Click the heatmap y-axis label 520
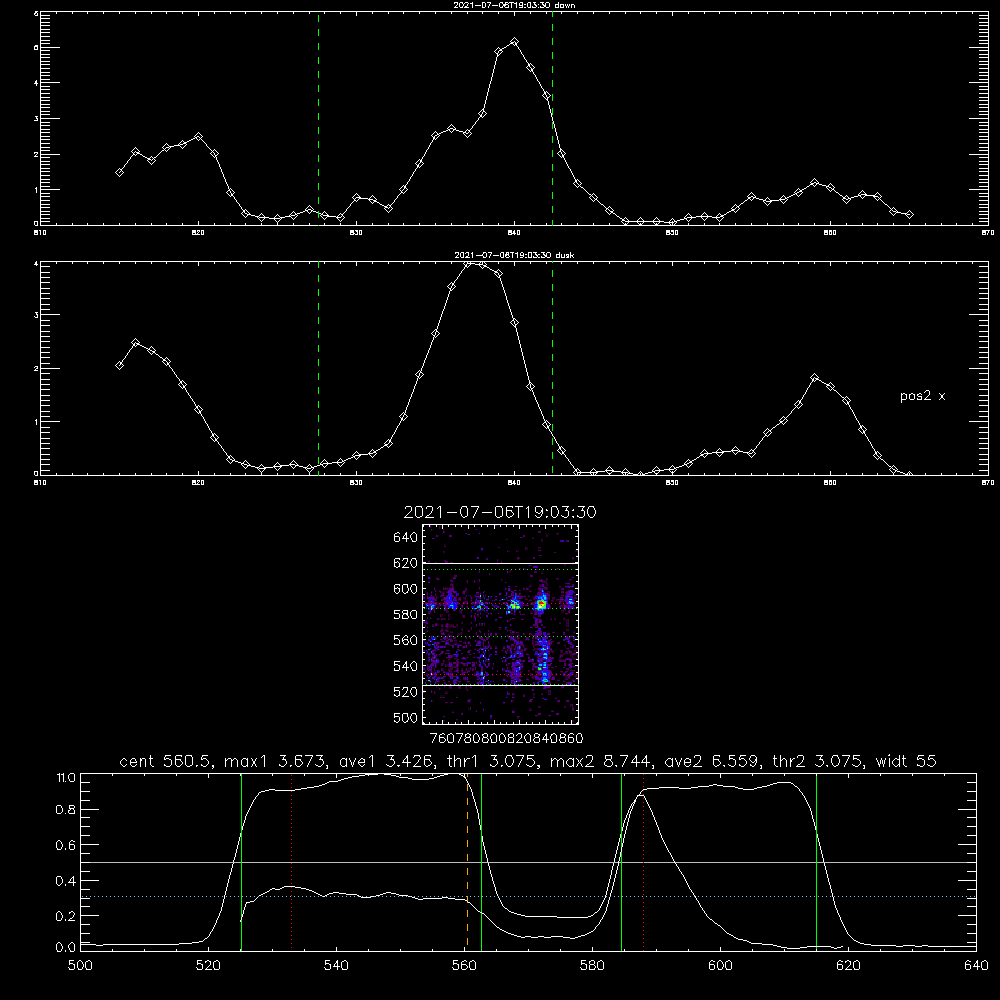 [x=406, y=692]
